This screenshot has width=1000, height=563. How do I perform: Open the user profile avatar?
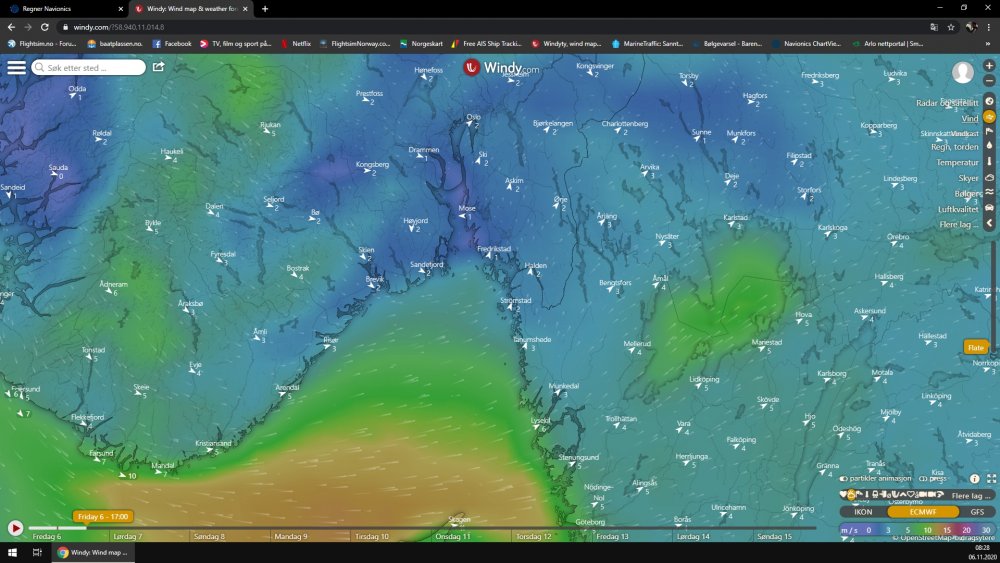(x=962, y=72)
